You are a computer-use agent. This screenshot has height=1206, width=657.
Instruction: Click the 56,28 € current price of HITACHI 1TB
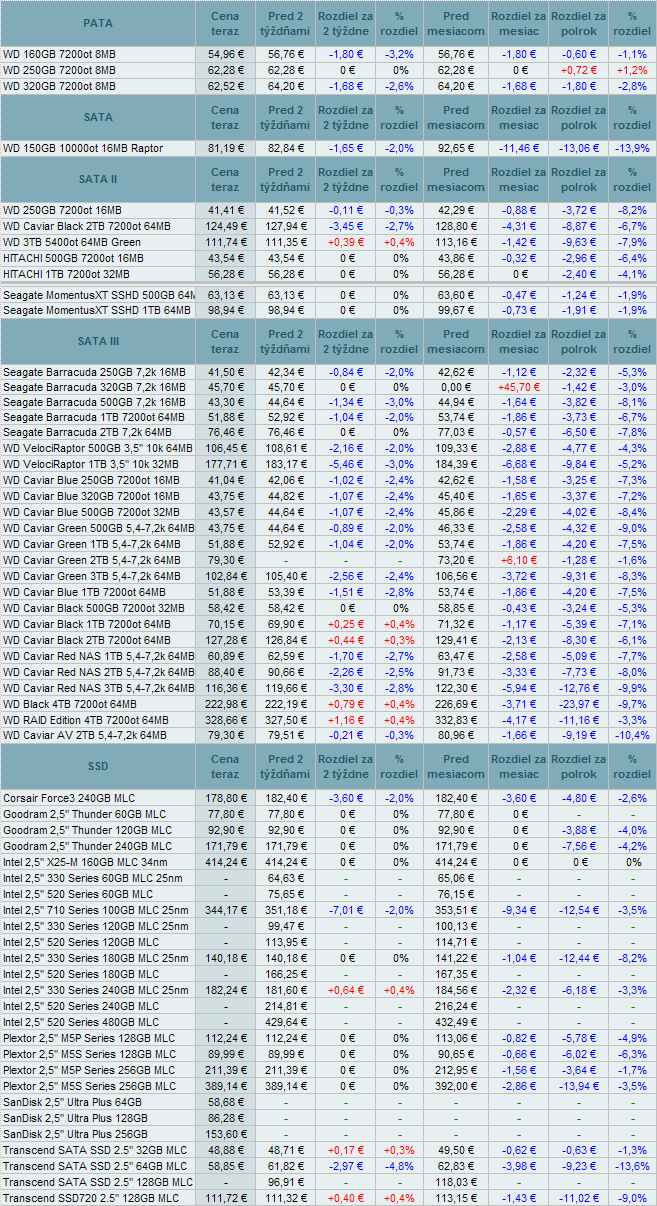[x=225, y=274]
